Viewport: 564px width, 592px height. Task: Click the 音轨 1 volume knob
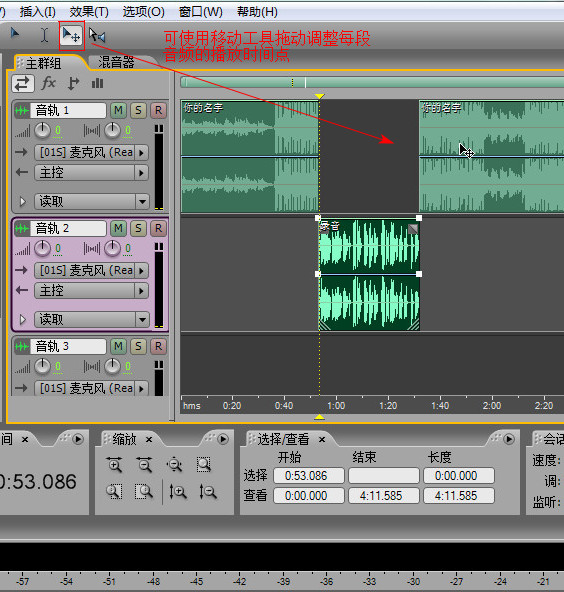coord(42,131)
